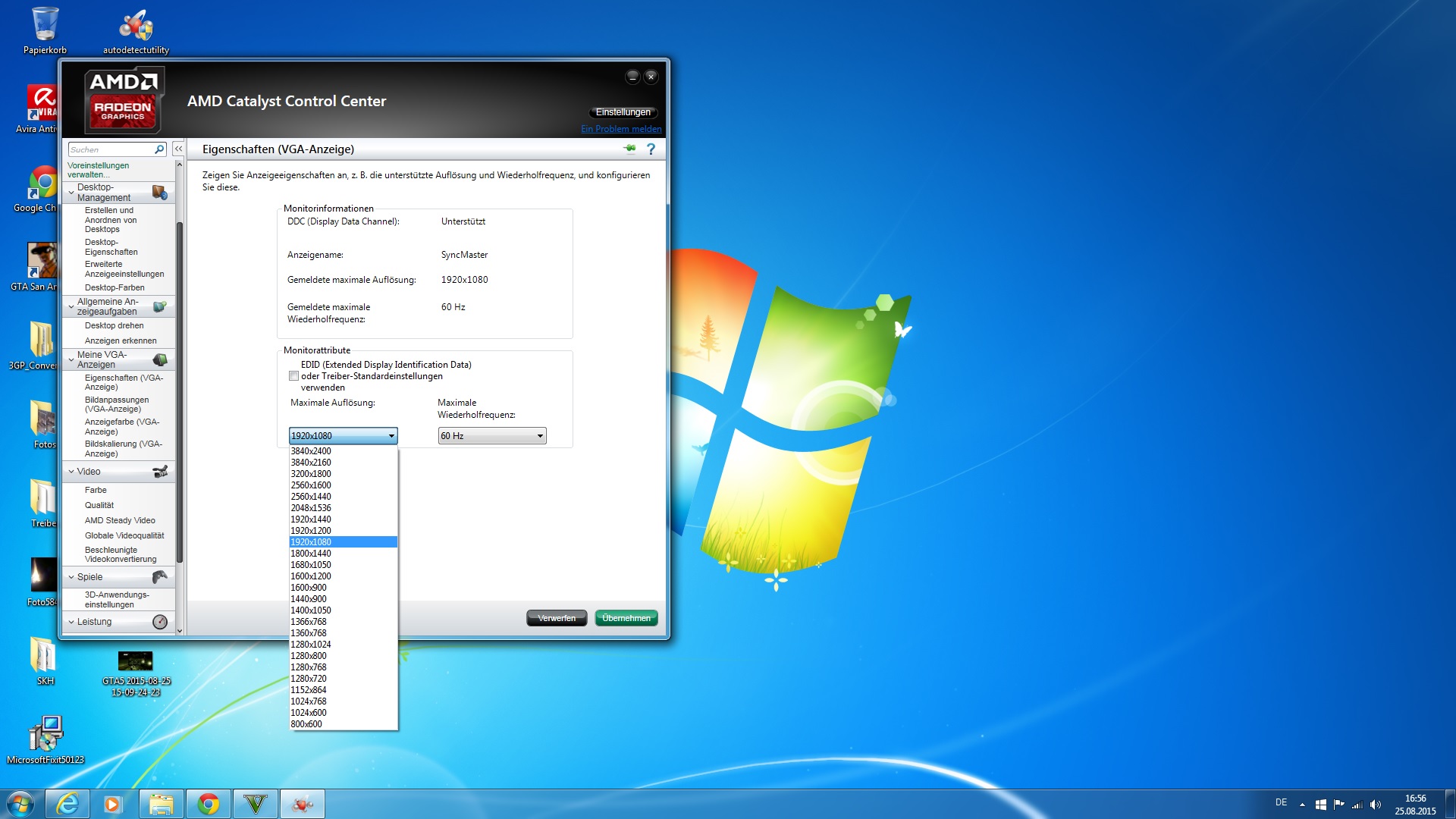
Task: Click the Verwerfen button
Action: click(x=557, y=618)
